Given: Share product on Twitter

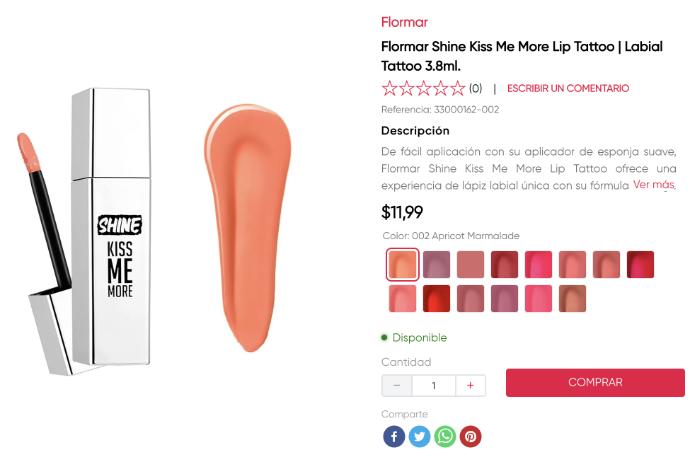Looking at the screenshot, I should pos(420,436).
